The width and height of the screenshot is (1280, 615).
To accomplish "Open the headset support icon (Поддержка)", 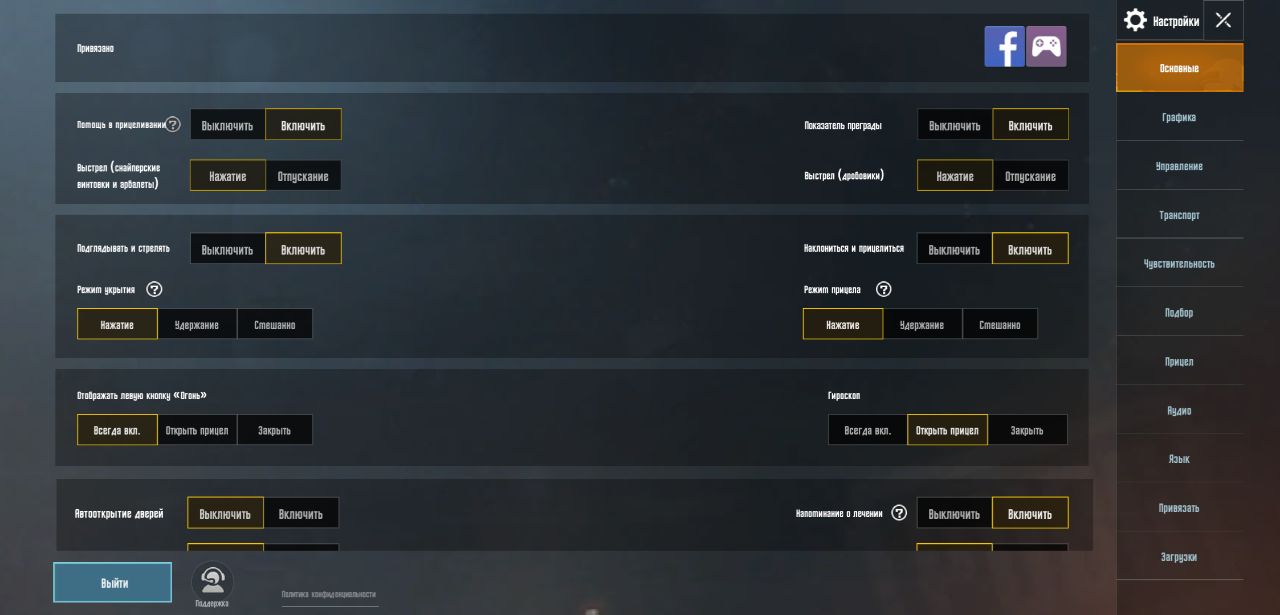I will pos(212,582).
